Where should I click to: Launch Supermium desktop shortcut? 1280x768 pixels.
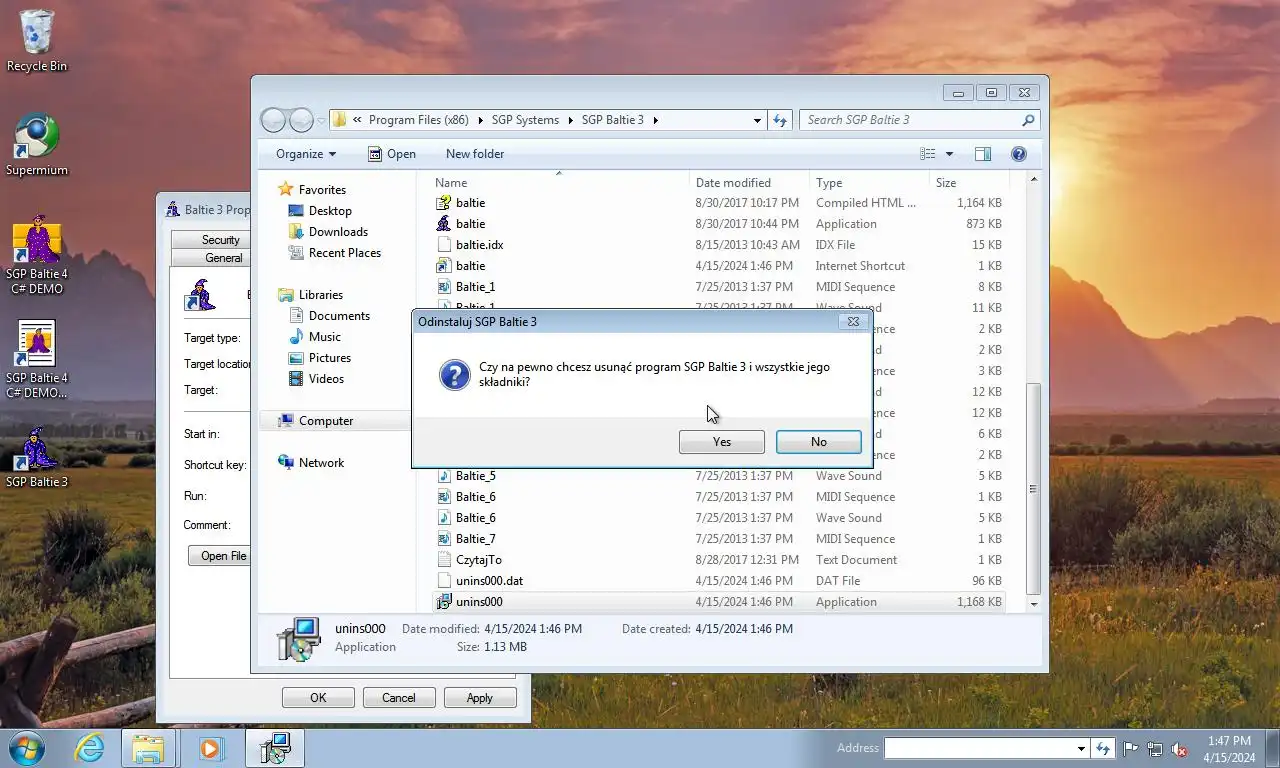(37, 145)
